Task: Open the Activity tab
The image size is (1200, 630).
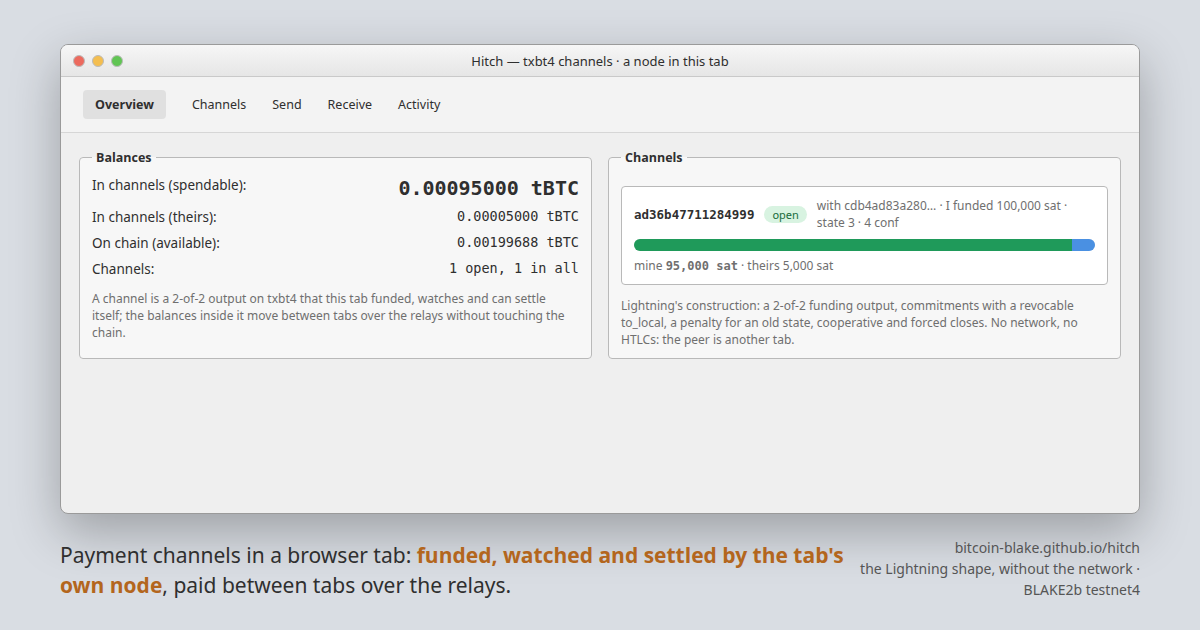Action: pos(419,104)
